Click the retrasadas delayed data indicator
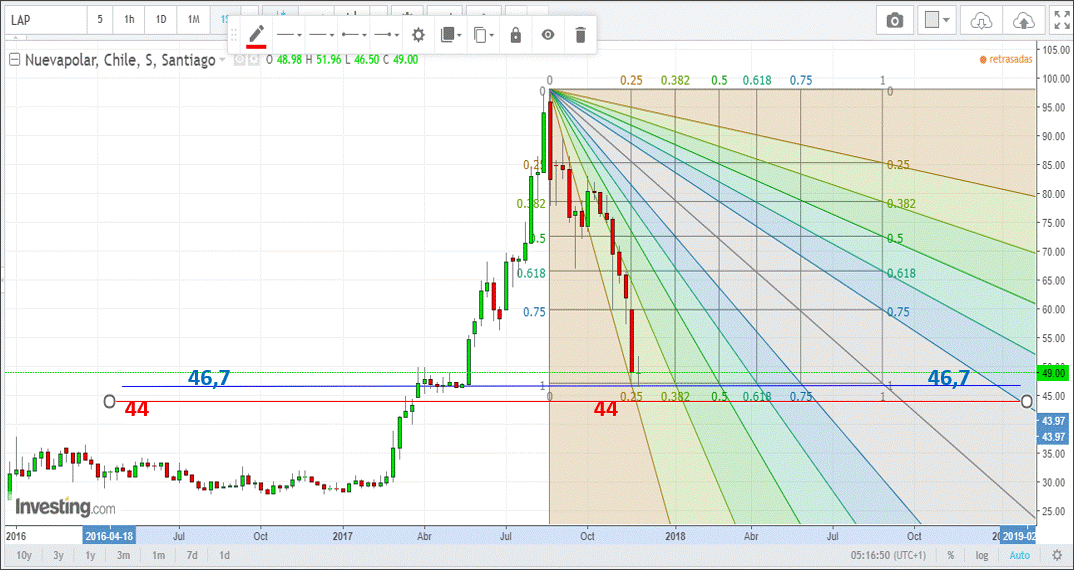 click(x=1006, y=60)
